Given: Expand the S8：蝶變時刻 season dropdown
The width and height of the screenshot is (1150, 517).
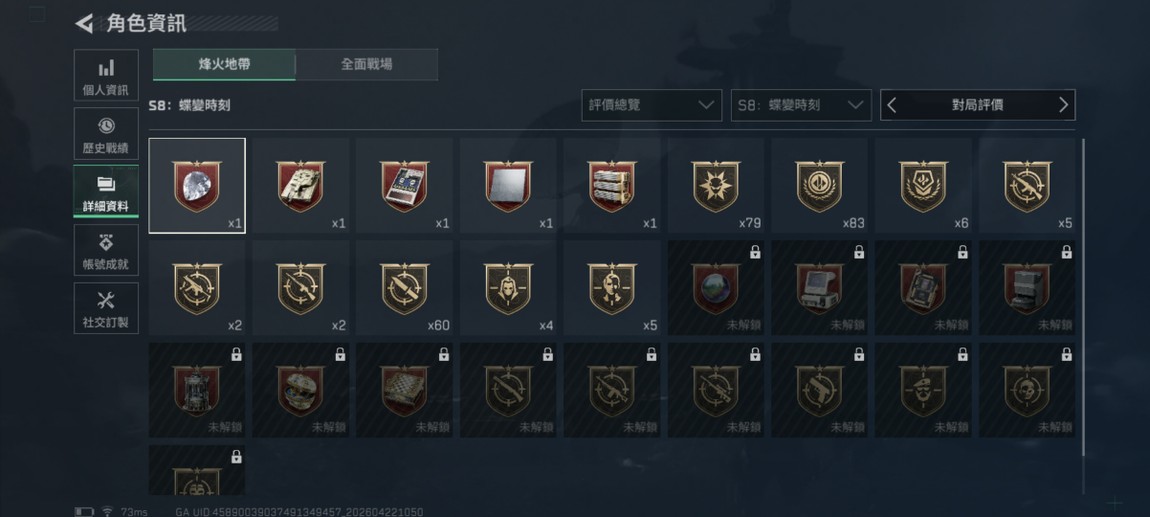Looking at the screenshot, I should pos(801,105).
